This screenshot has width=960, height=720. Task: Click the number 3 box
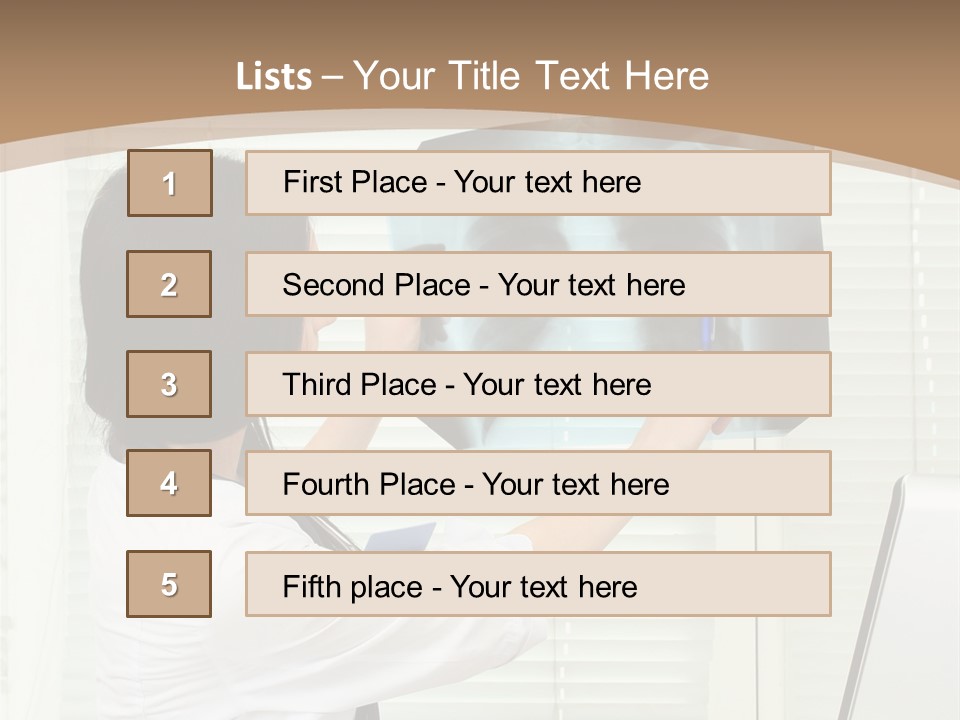point(169,384)
